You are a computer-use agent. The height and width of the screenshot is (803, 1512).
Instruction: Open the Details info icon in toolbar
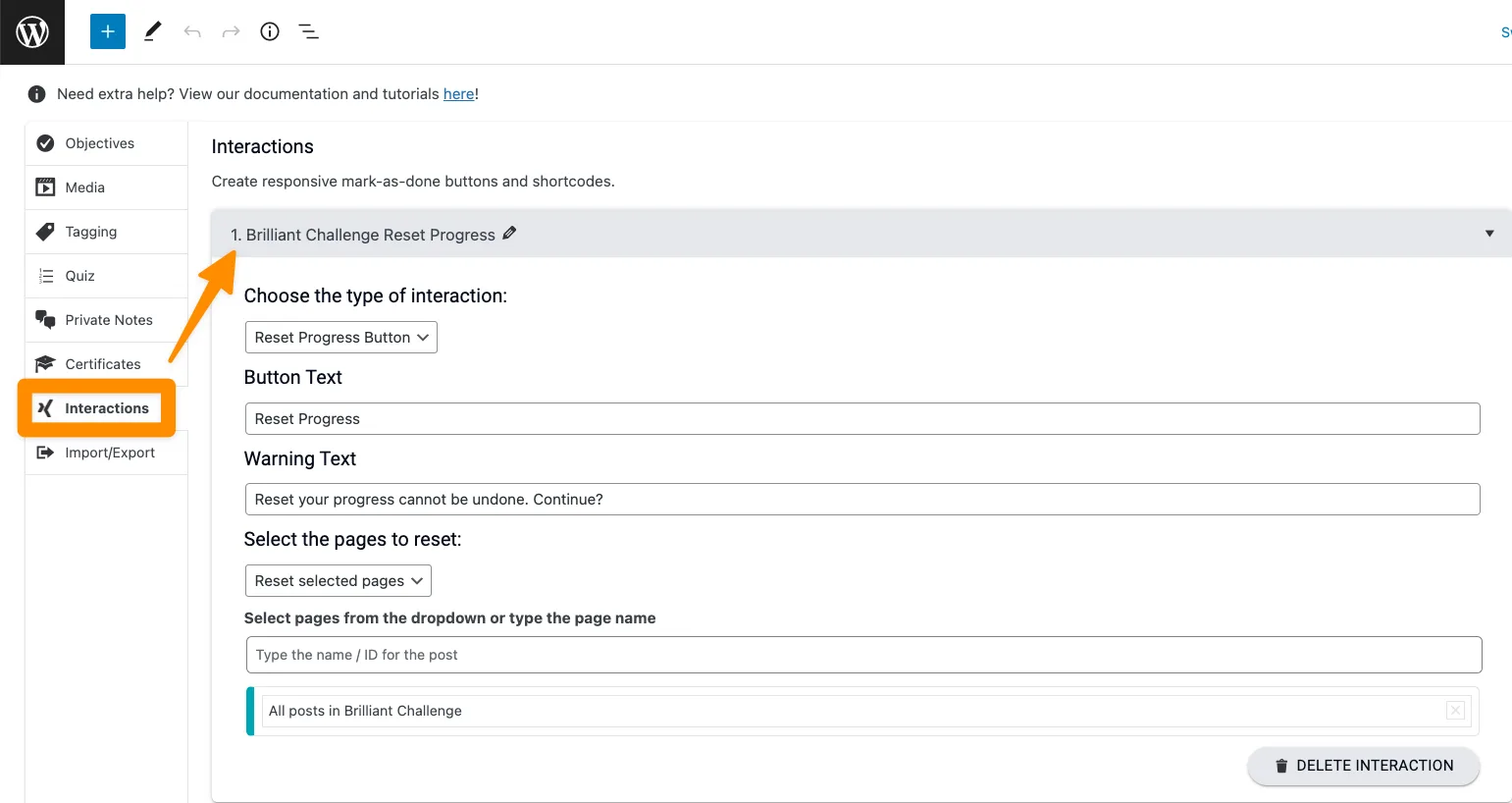[x=270, y=31]
